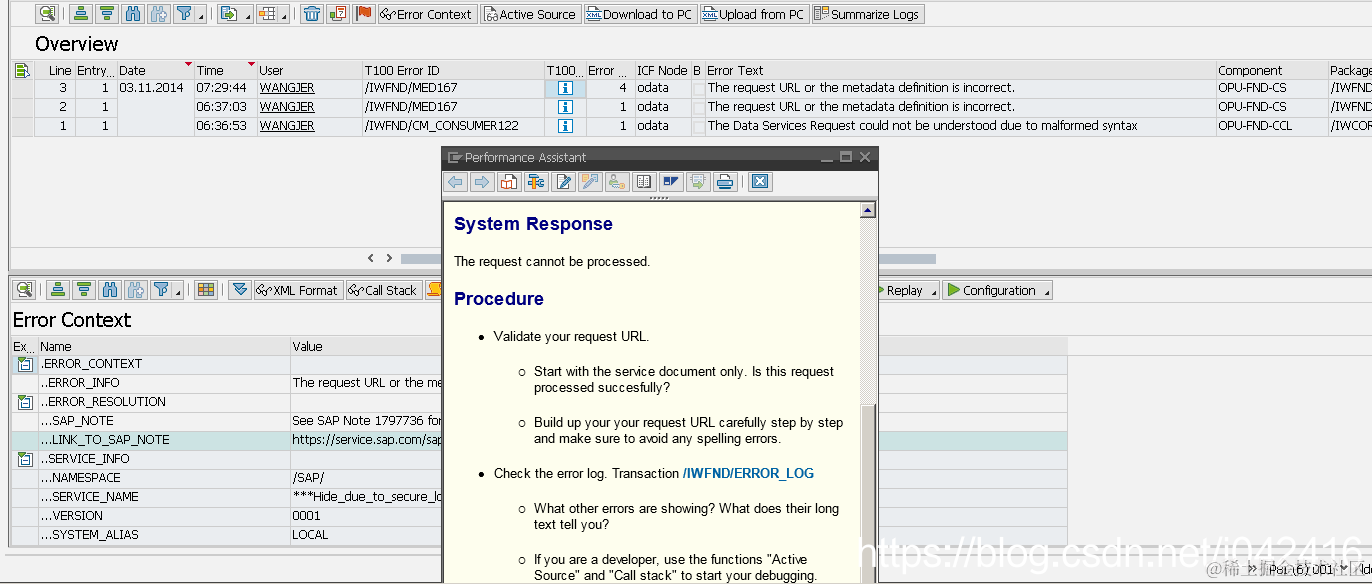The image size is (1372, 585).
Task: Click Find binoculars in Overview toolbar
Action: 133,14
